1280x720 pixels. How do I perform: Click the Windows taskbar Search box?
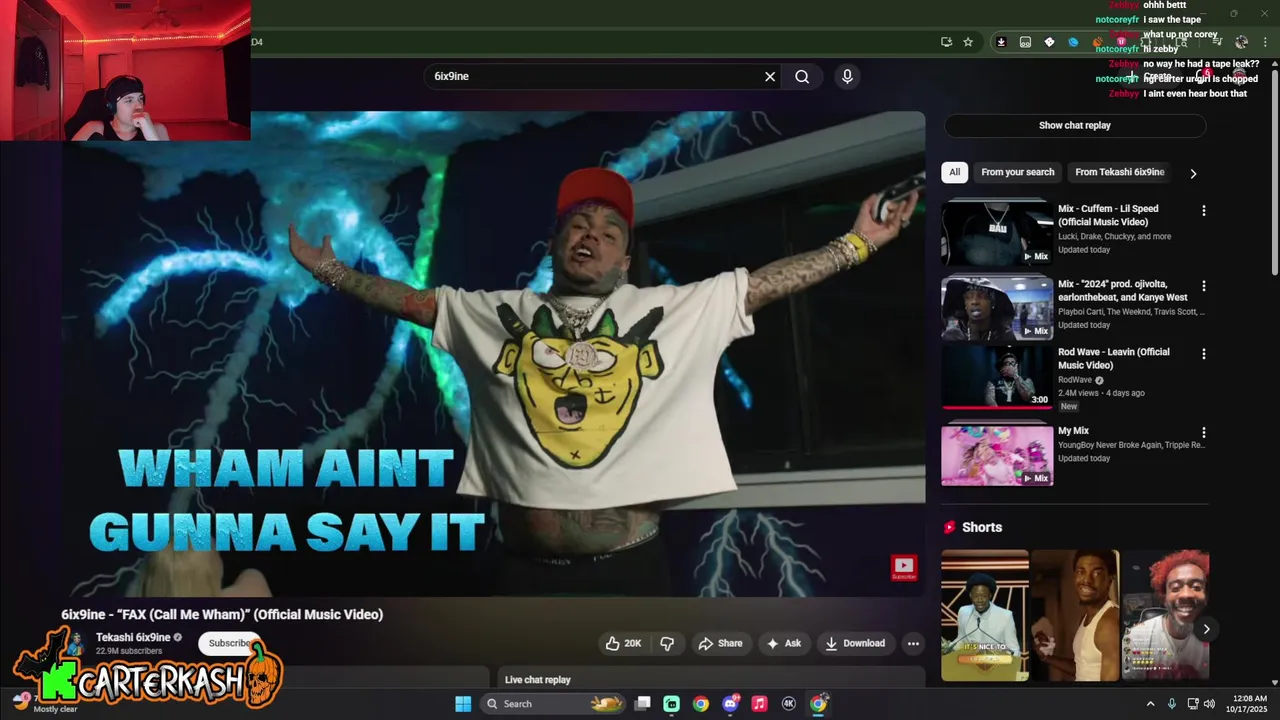point(555,704)
